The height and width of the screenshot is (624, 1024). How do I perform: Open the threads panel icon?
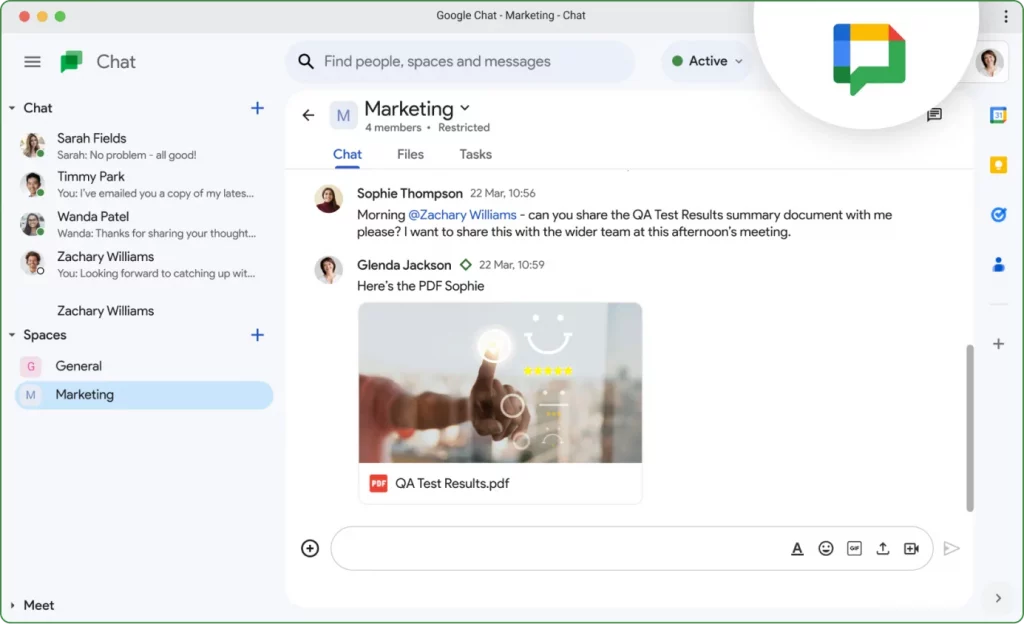[934, 115]
